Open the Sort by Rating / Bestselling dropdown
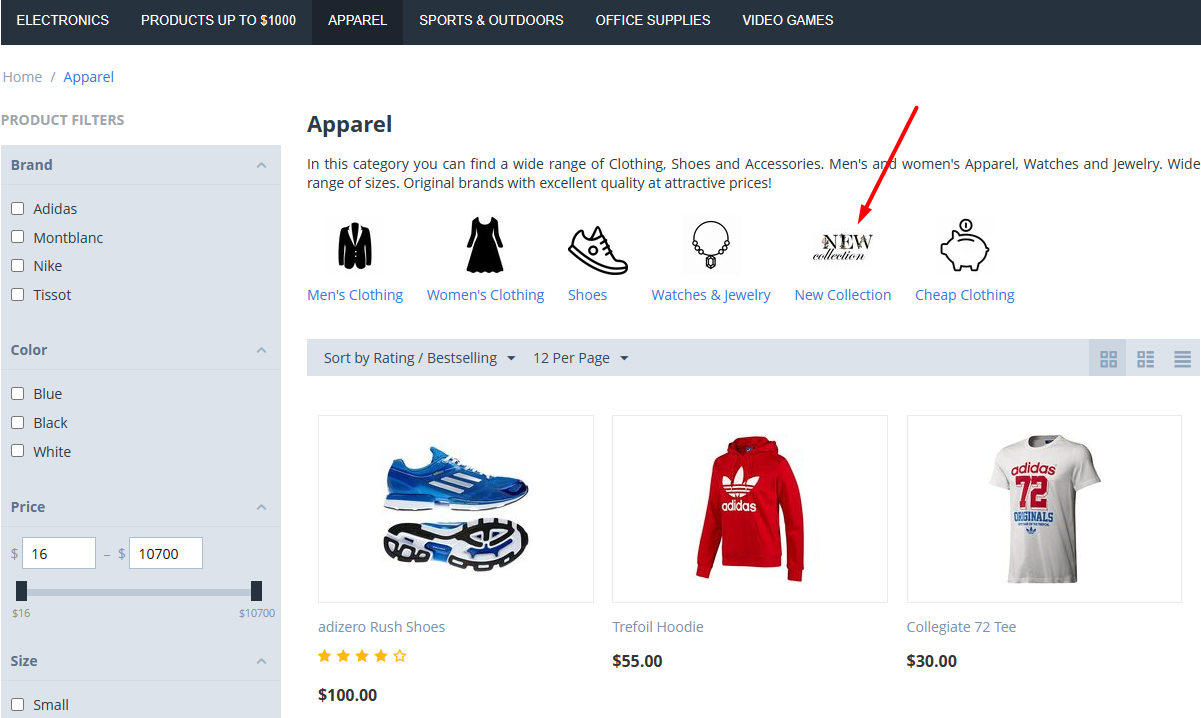1201x718 pixels. coord(419,358)
